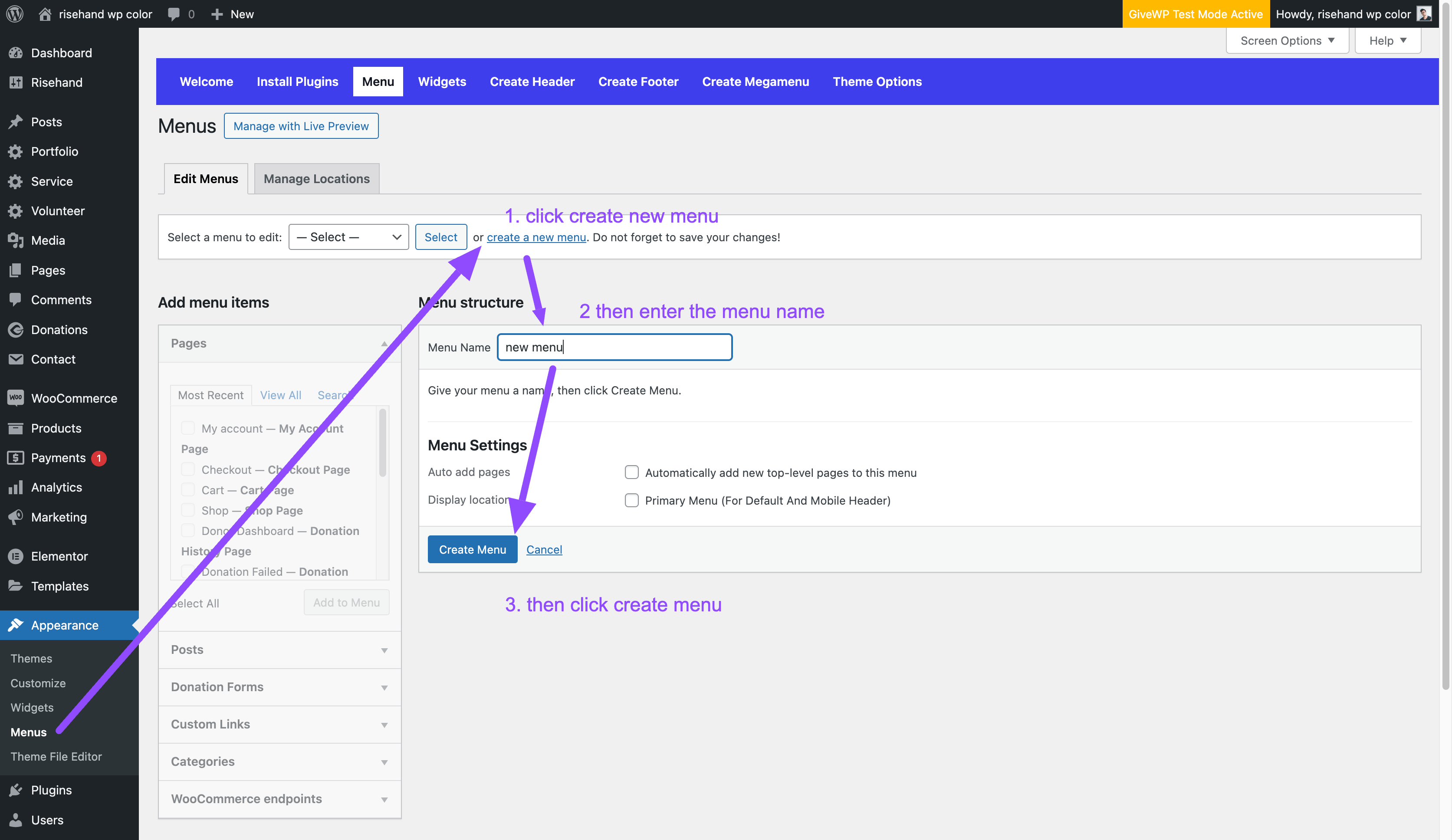
Task: Click the create a new menu link
Action: tap(536, 237)
